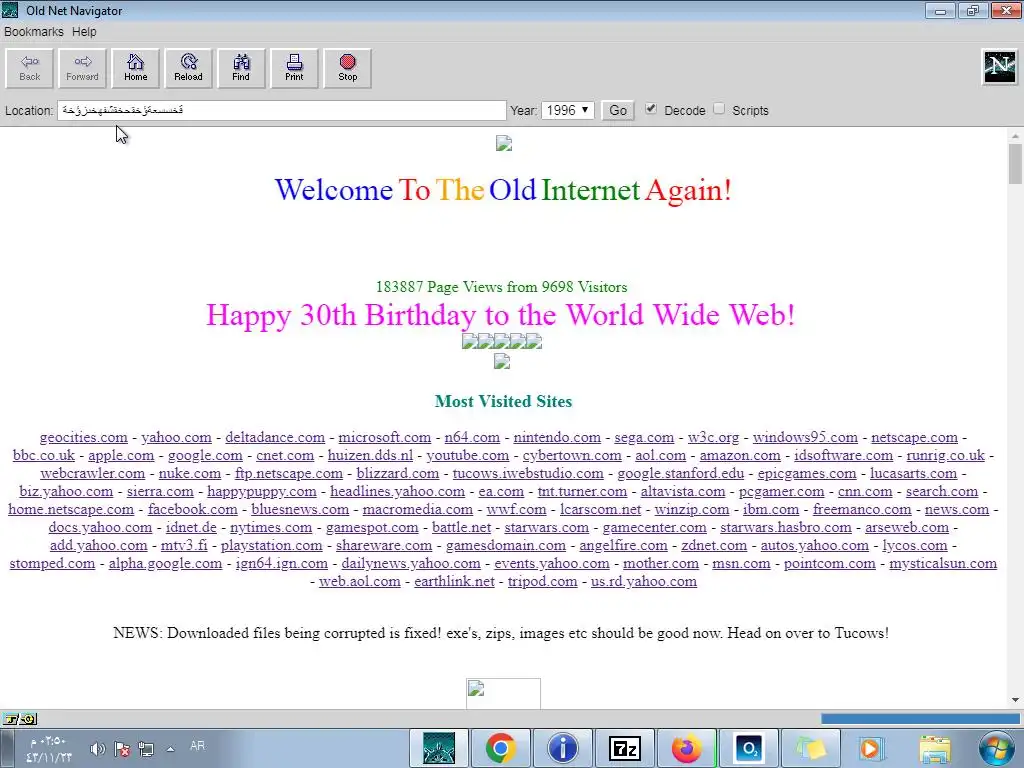Open the earthlink.net link
The width and height of the screenshot is (1024, 768).
[x=454, y=581]
